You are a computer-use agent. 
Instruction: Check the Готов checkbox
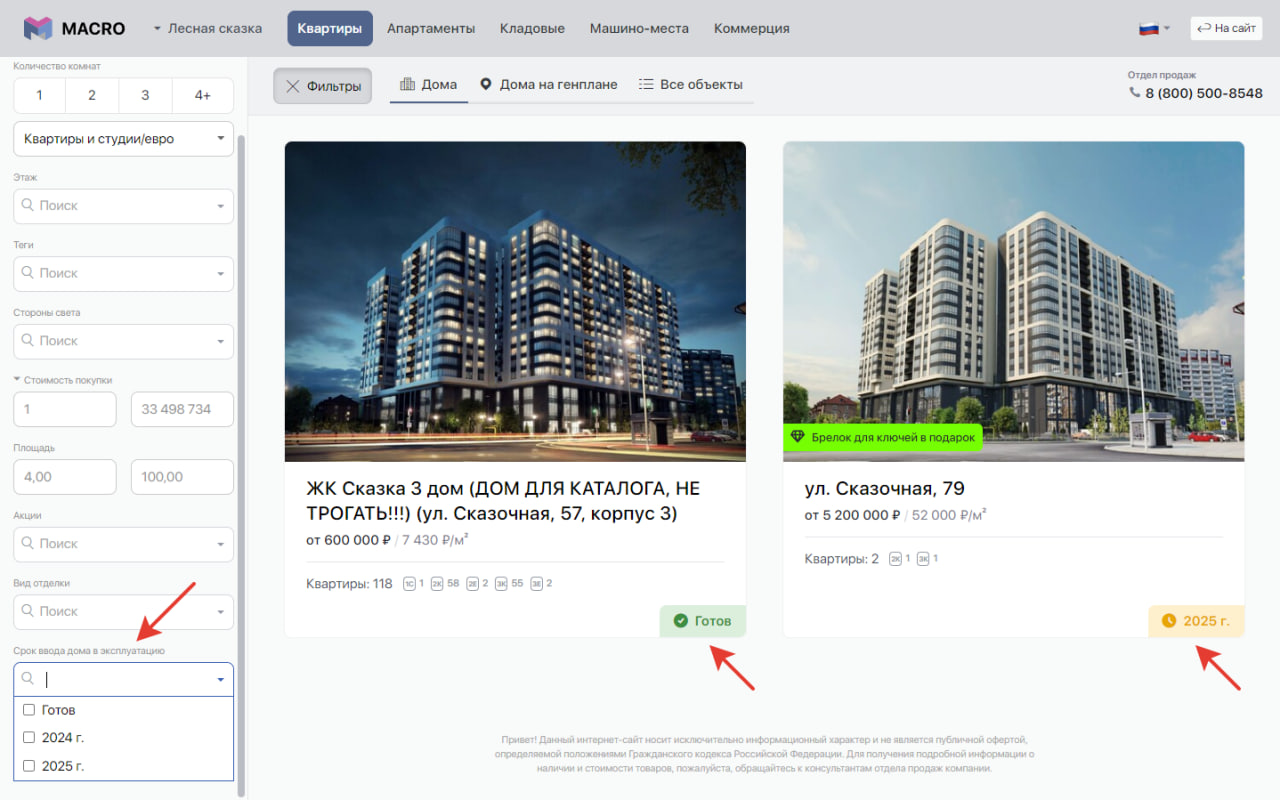[29, 710]
